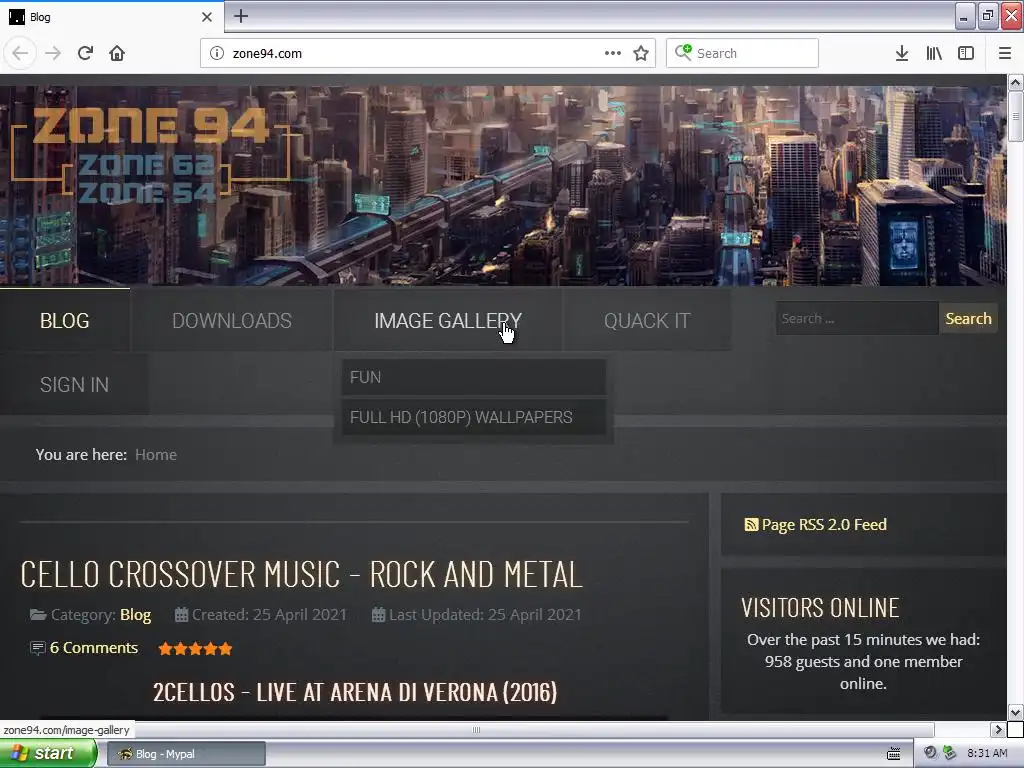Open the page actions three-dot menu
Screen dimensions: 1024x768
[613, 53]
